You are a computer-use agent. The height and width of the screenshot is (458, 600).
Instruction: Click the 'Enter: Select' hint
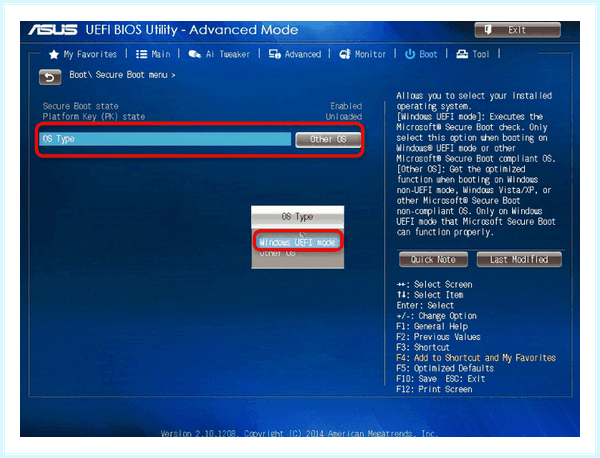tap(425, 305)
